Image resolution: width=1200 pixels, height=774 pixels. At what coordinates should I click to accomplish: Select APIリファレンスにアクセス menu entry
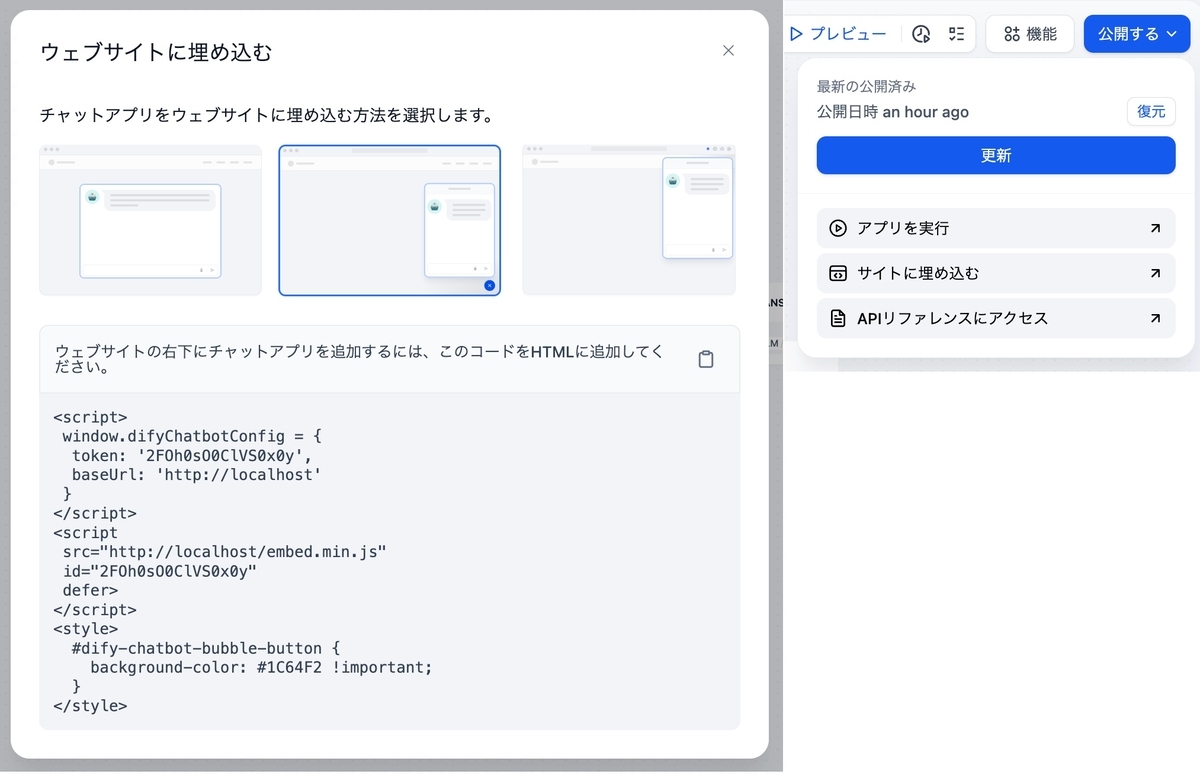click(x=996, y=318)
